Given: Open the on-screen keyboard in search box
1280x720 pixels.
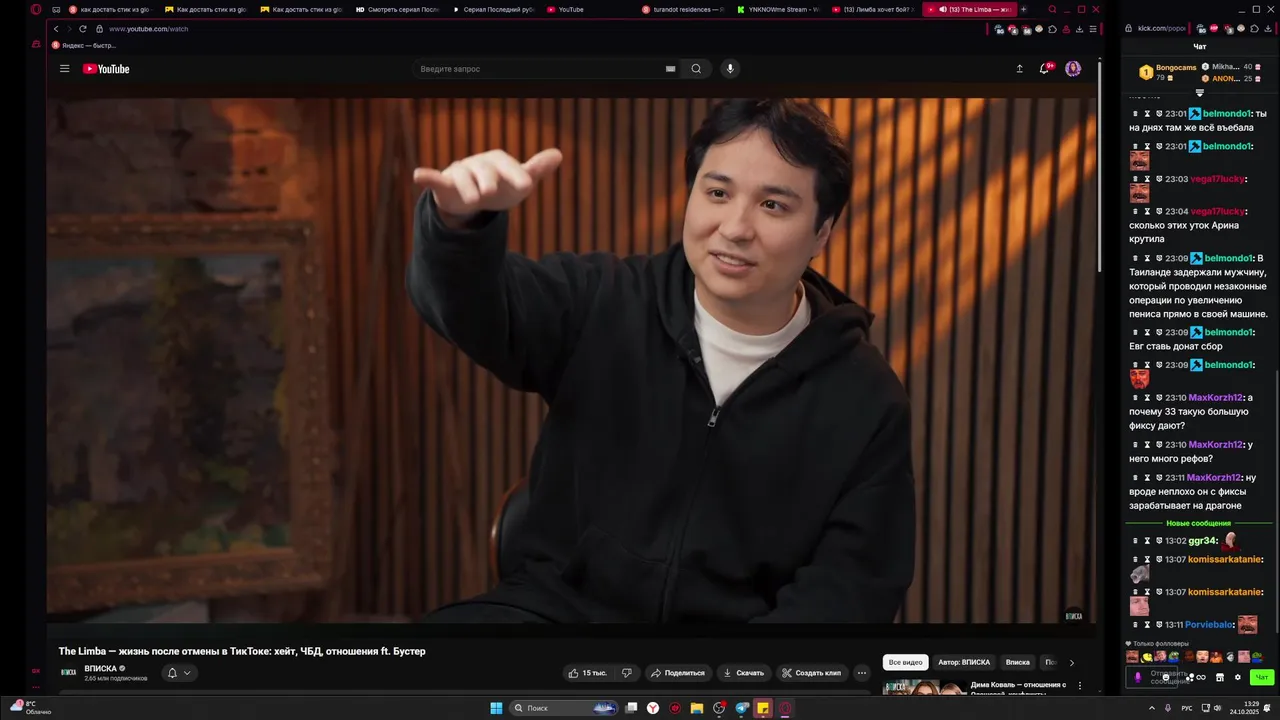Looking at the screenshot, I should pos(670,69).
